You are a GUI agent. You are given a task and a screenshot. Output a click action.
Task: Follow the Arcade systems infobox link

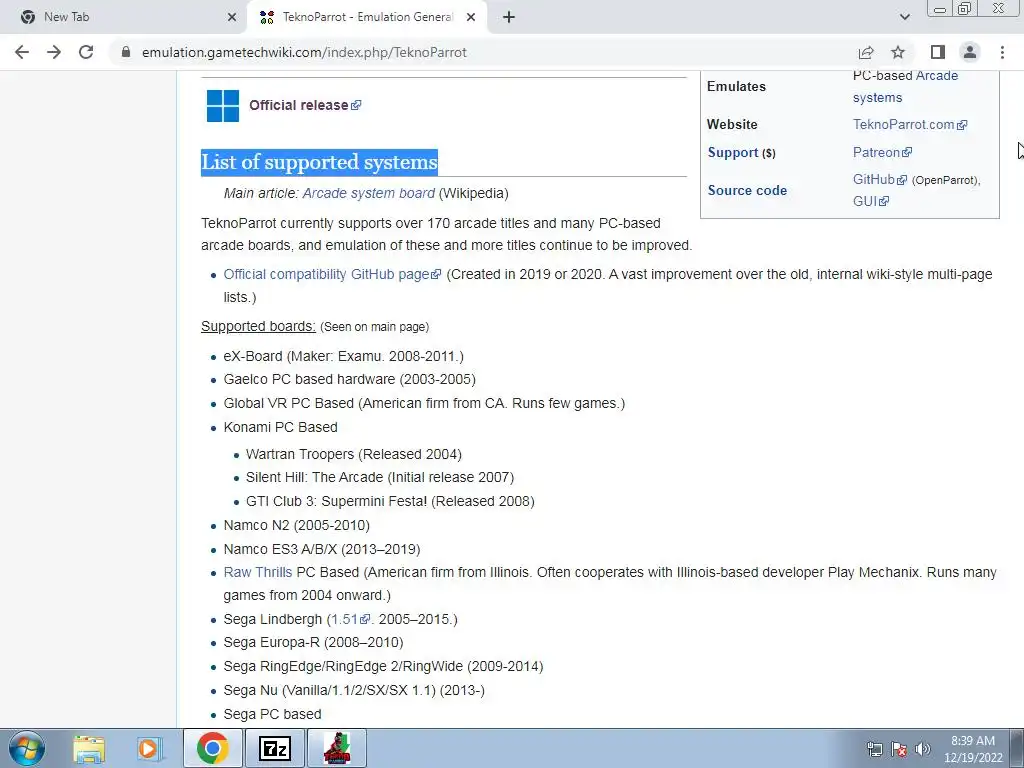(905, 86)
